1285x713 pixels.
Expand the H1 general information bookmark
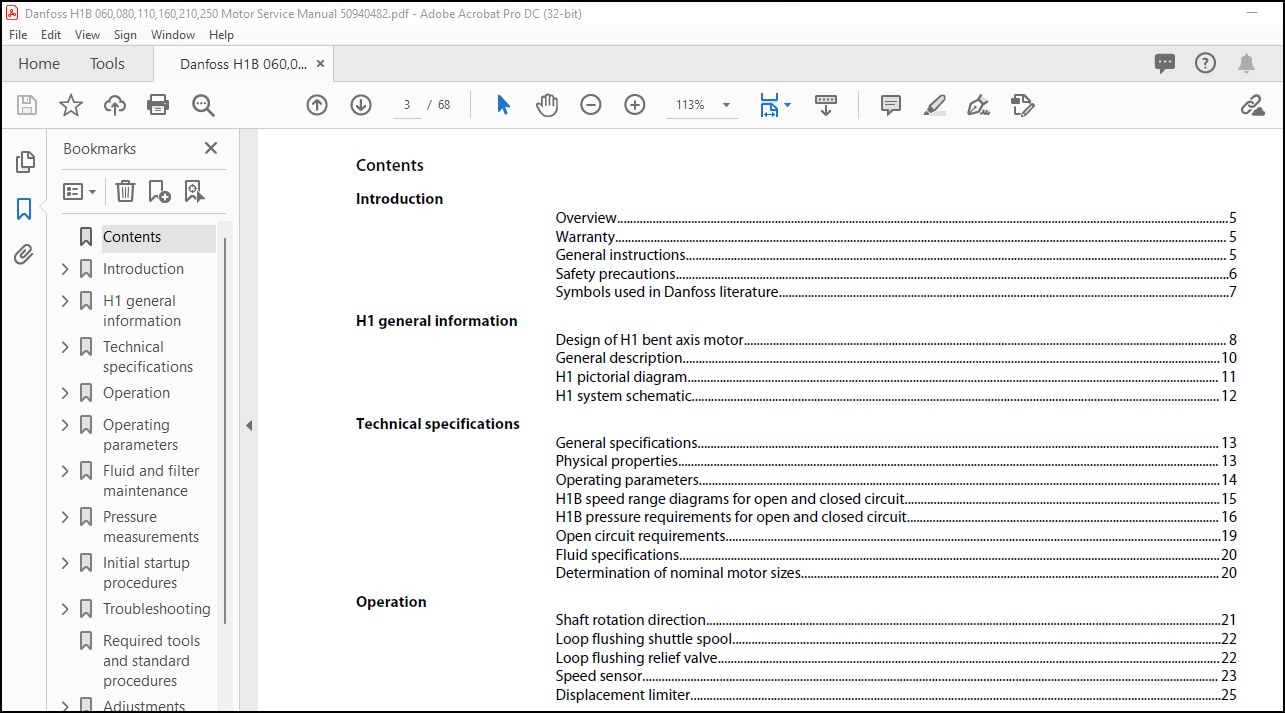pos(65,301)
